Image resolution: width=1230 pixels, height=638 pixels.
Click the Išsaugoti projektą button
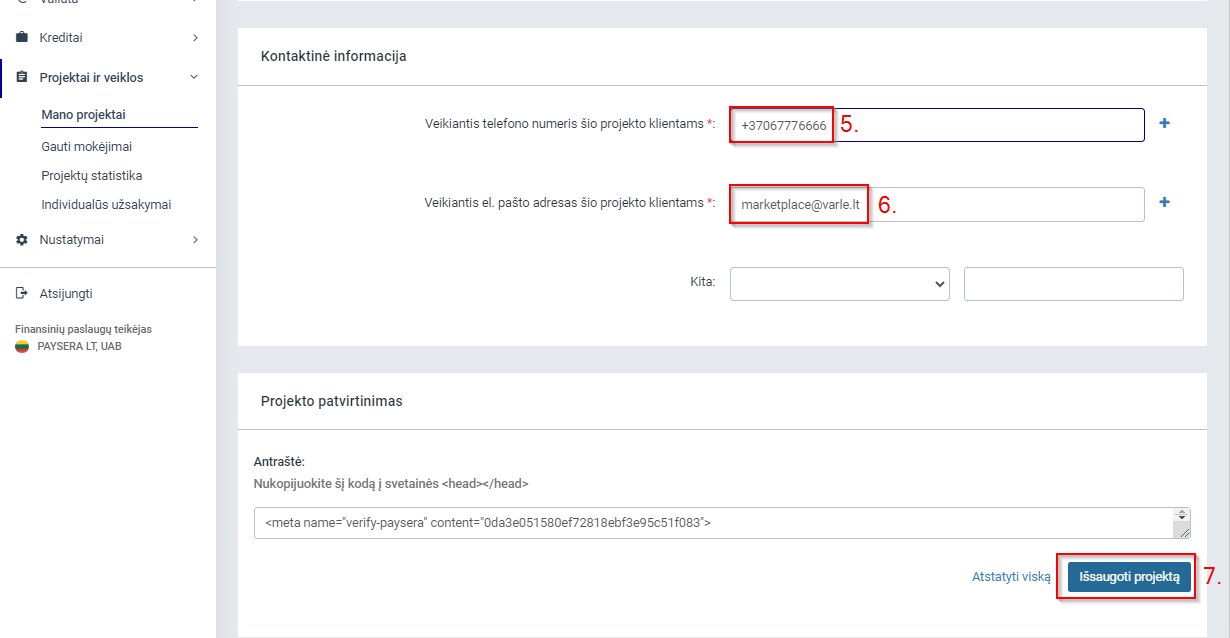1129,577
